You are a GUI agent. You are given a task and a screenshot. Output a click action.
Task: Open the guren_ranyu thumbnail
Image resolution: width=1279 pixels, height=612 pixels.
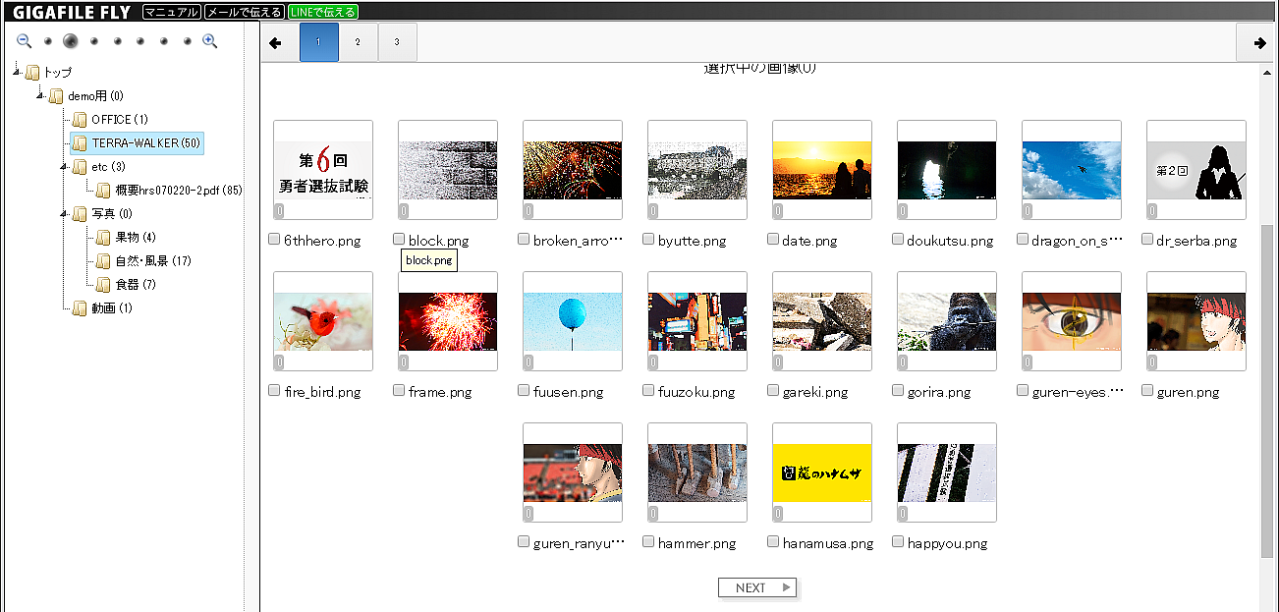coord(572,472)
